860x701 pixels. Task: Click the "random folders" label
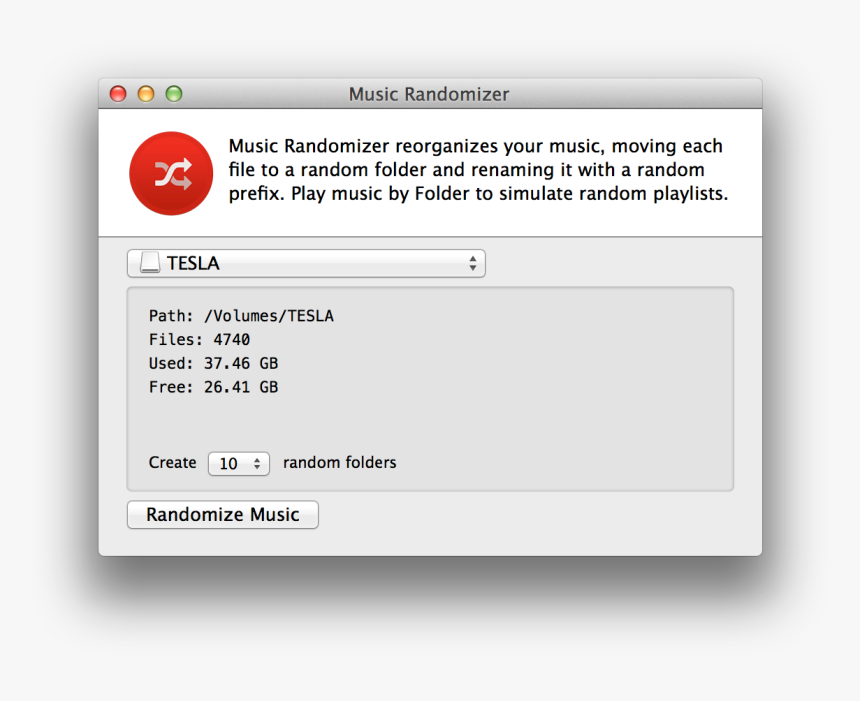(x=340, y=462)
